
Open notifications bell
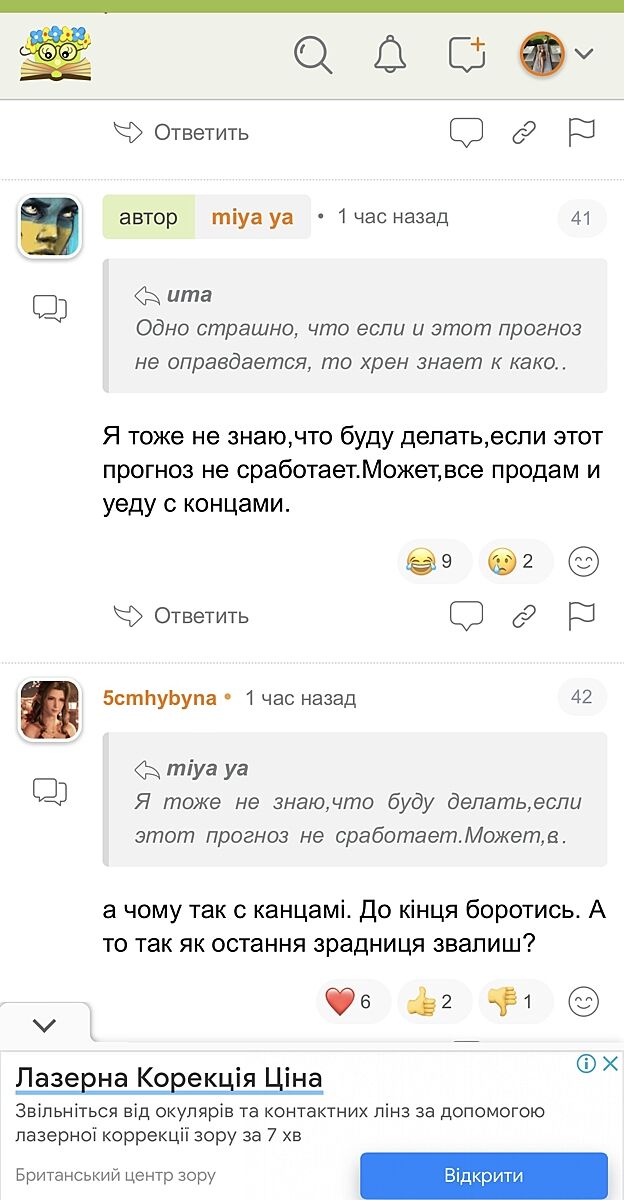(390, 55)
